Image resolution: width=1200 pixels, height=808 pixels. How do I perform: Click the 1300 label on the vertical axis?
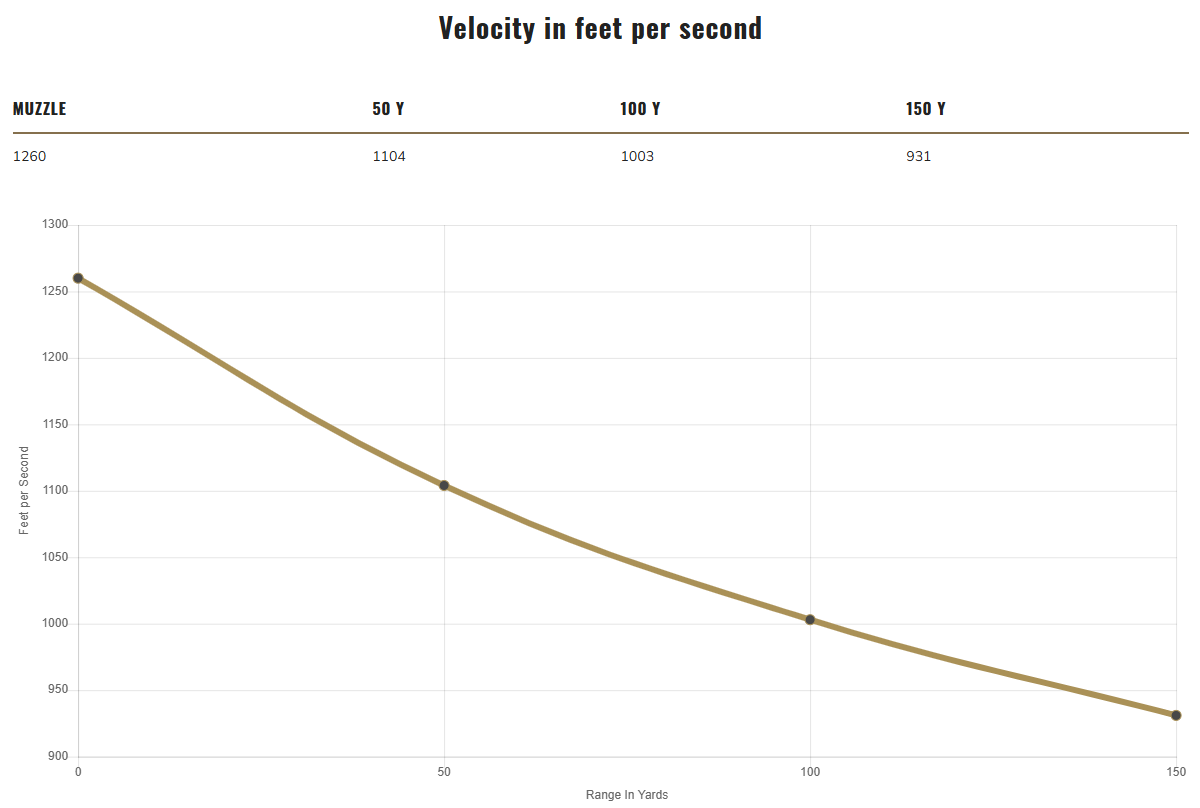56,225
